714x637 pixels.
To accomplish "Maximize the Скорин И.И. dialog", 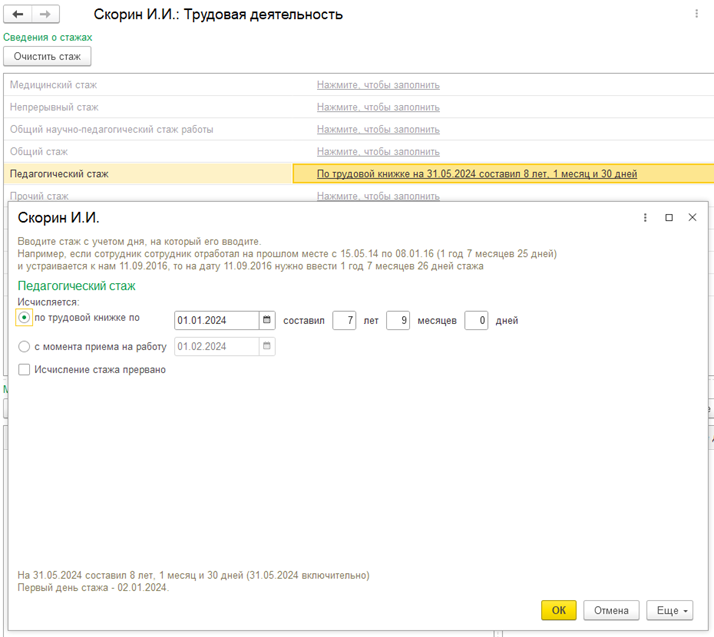I will click(669, 218).
